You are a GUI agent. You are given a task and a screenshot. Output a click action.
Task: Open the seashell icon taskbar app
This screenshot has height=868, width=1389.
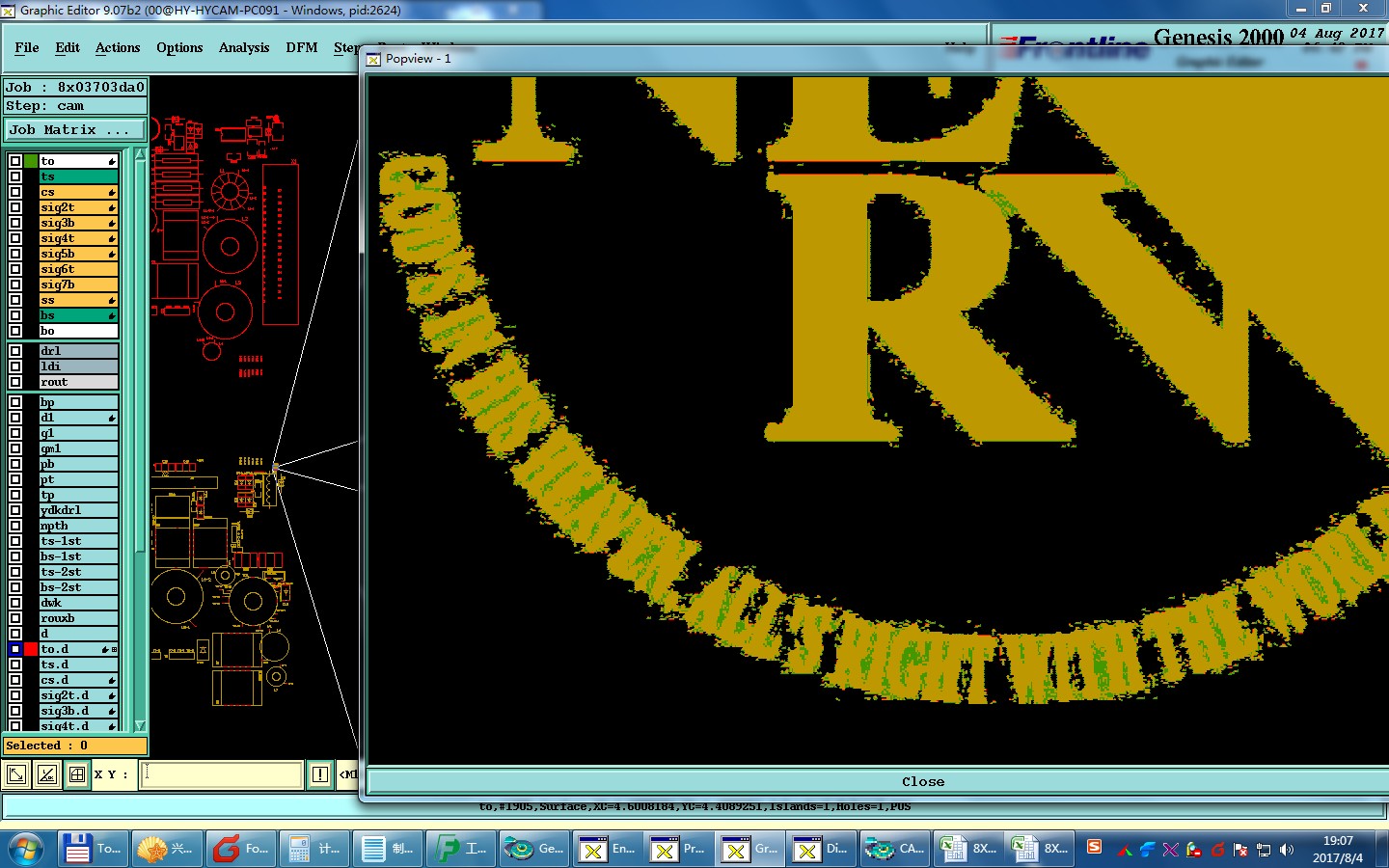(x=166, y=849)
